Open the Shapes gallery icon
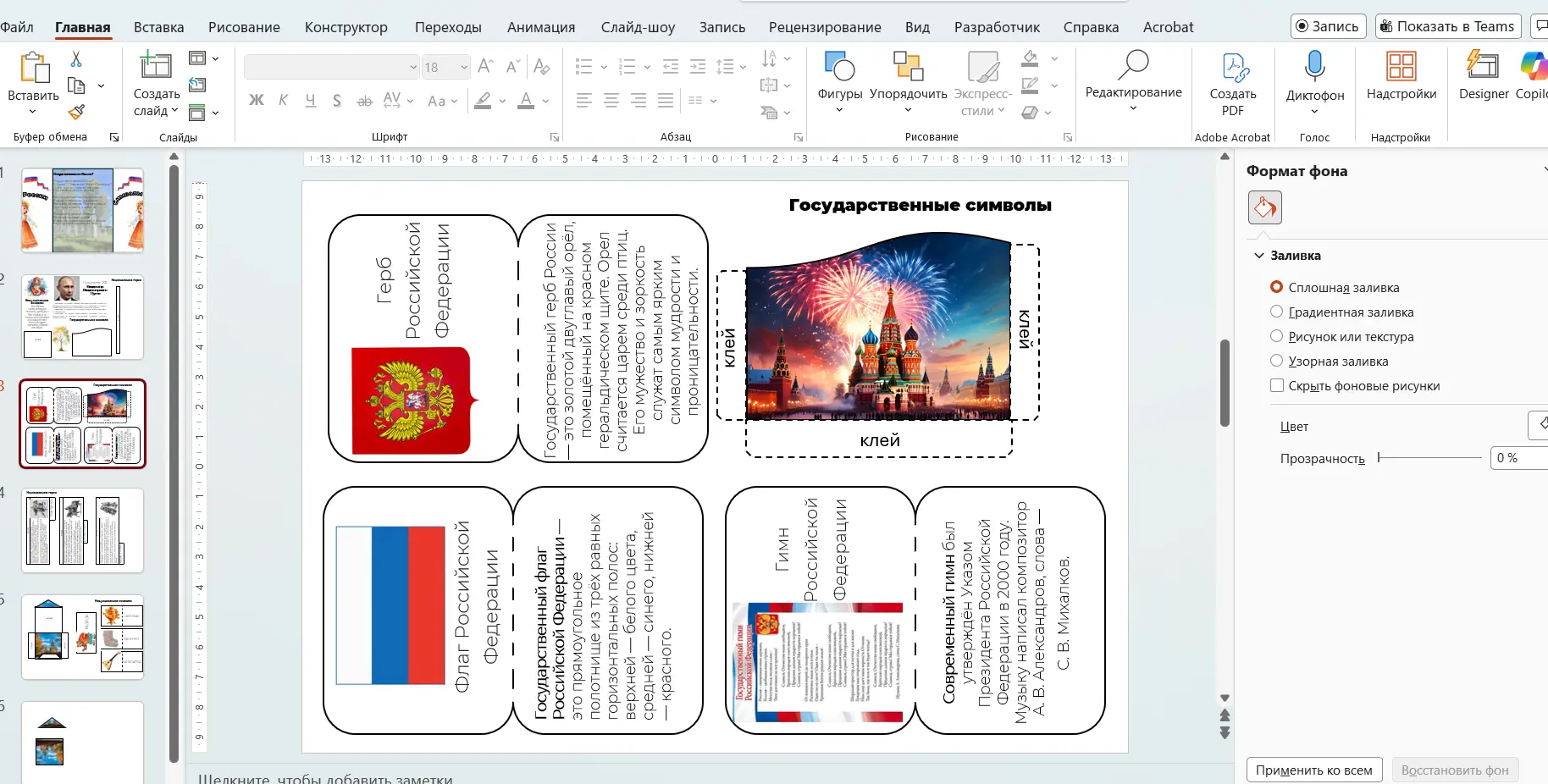The height and width of the screenshot is (784, 1548). [x=839, y=66]
